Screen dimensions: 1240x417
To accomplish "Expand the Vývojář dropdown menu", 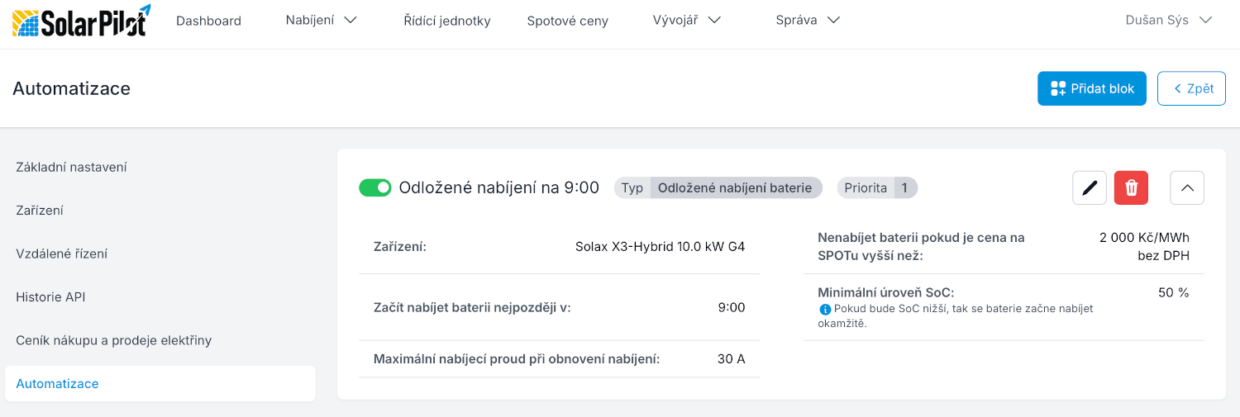I will click(x=686, y=20).
